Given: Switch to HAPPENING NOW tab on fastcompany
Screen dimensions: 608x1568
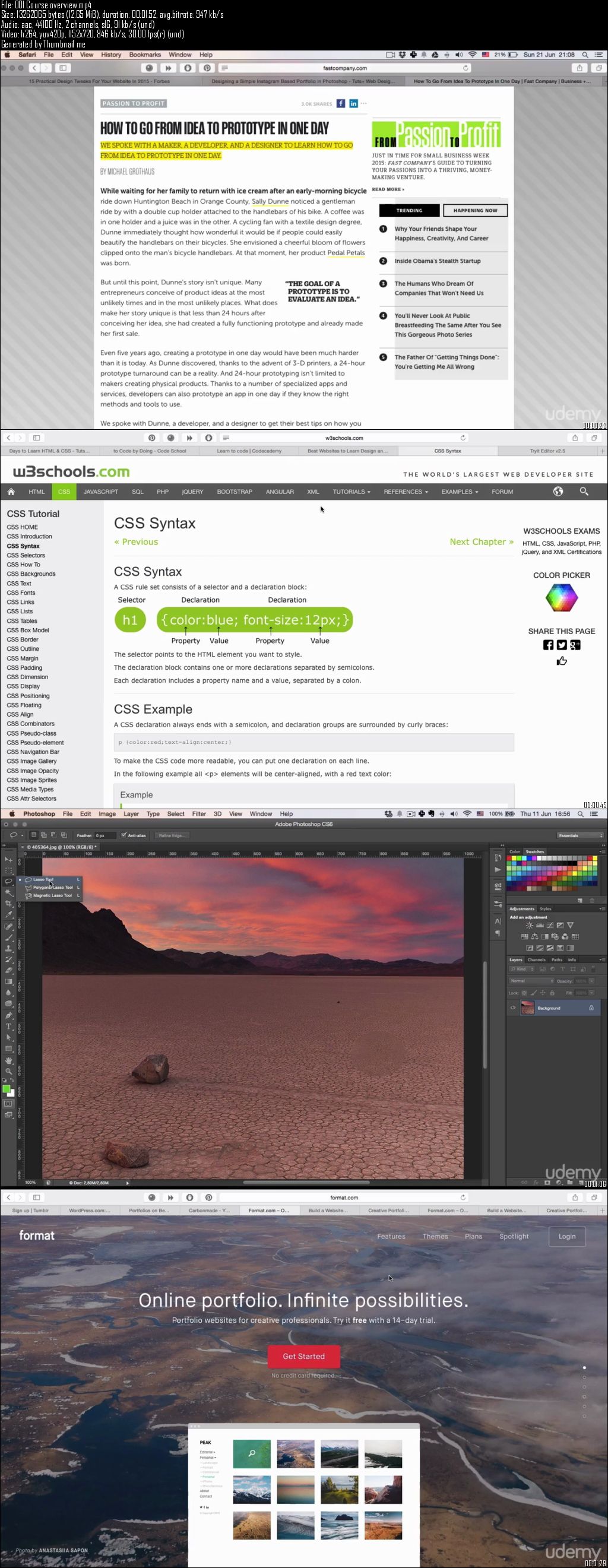Looking at the screenshot, I should (476, 211).
